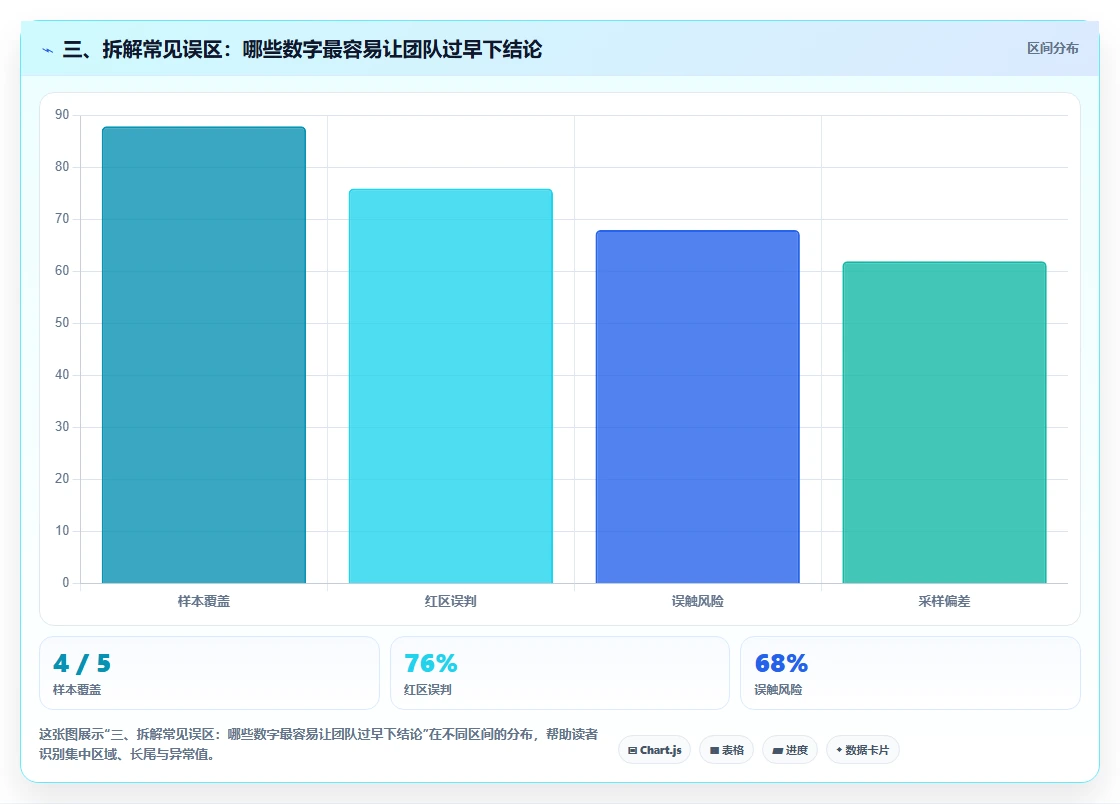The image size is (1120, 804).
Task: Click the chart description paragraph text
Action: pyautogui.click(x=319, y=744)
